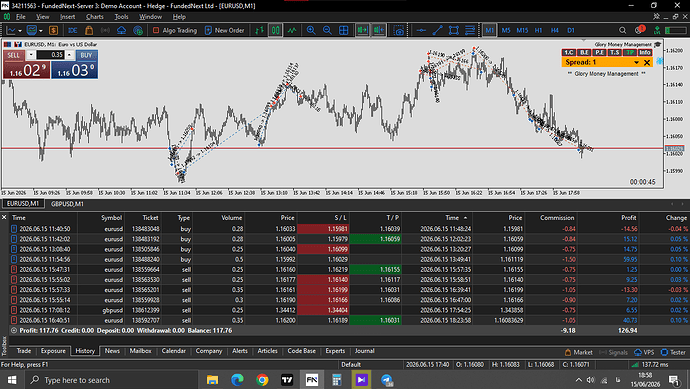Click the New Order button
Screen dimensions: 690x389
click(224, 30)
